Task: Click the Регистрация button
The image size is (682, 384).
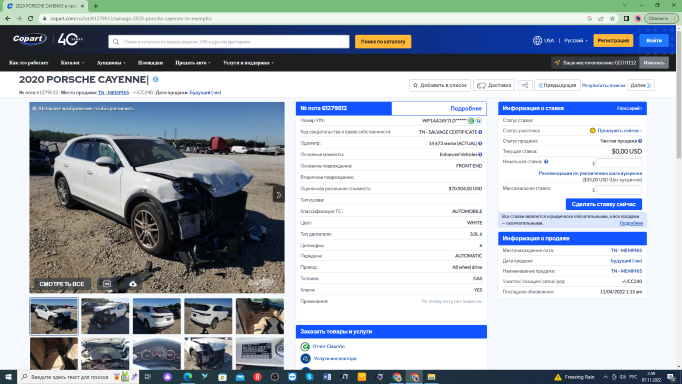Action: pyautogui.click(x=613, y=40)
